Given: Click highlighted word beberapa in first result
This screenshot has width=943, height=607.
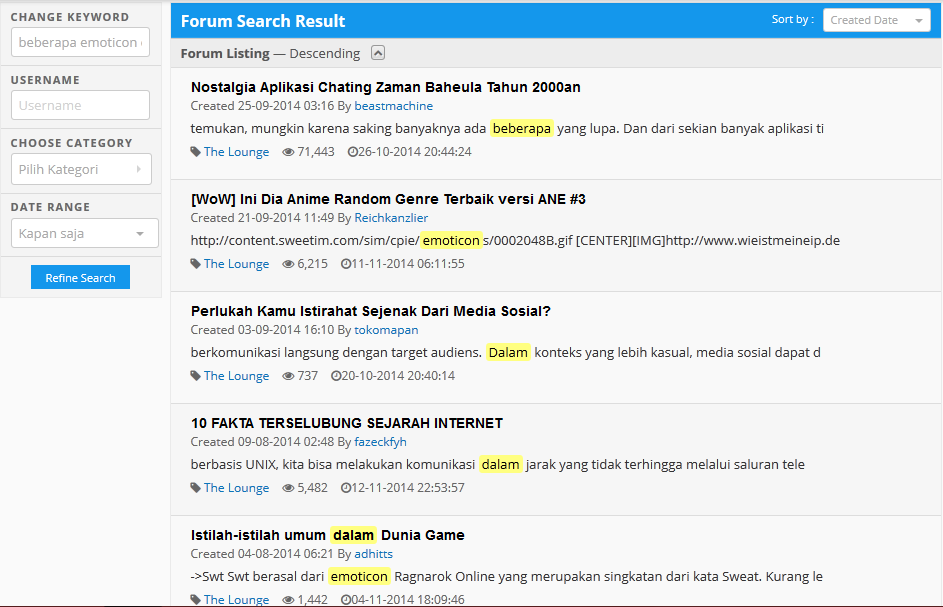Looking at the screenshot, I should click(x=521, y=128).
